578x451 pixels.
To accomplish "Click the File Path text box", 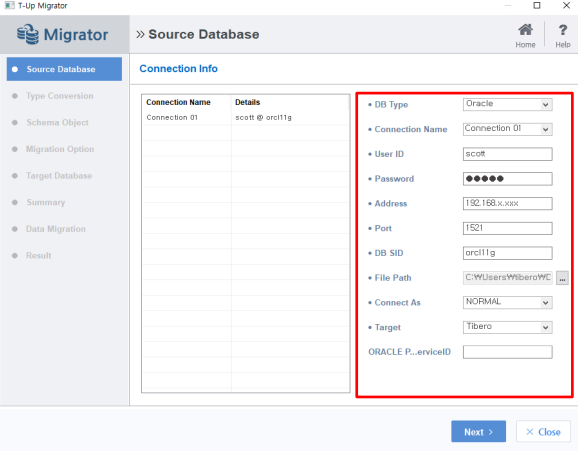I will 507,278.
